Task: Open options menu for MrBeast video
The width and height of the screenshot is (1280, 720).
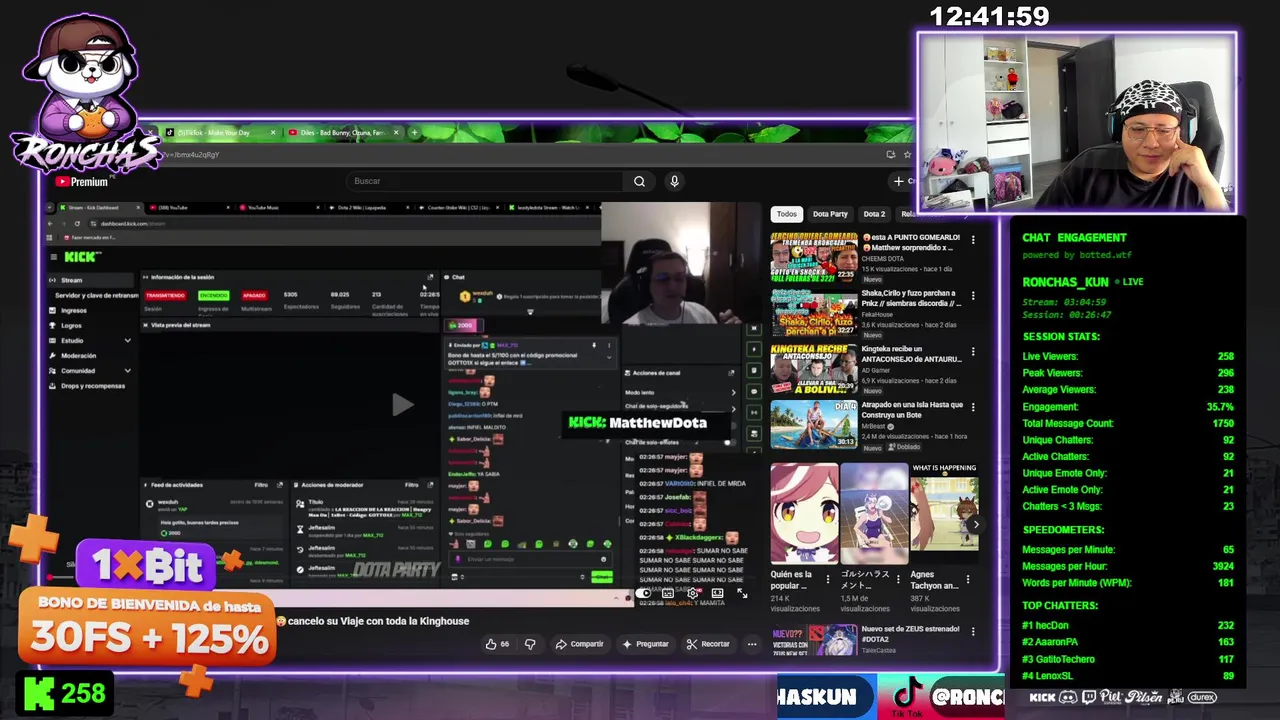Action: 973,407
